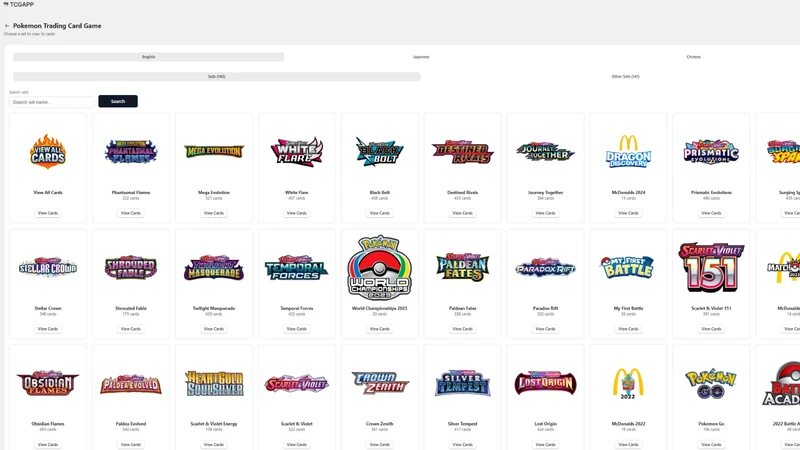Open the Pokemon Go set logo

click(711, 383)
